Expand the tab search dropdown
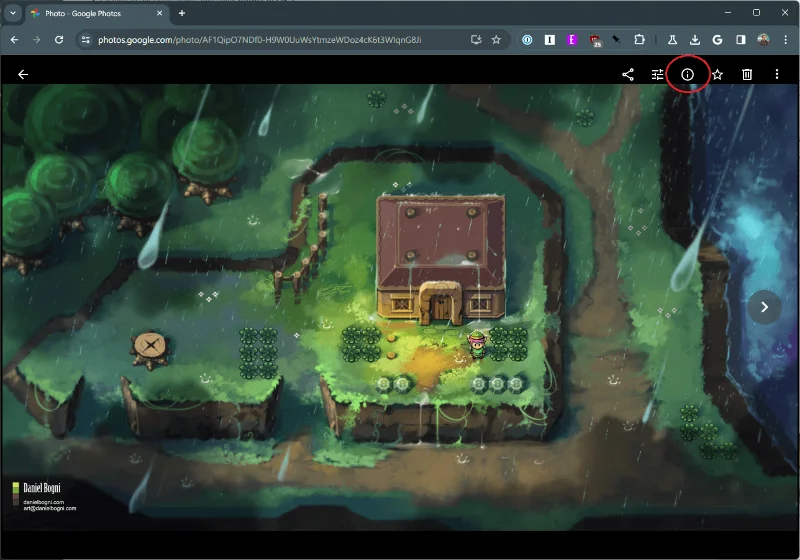 point(13,13)
